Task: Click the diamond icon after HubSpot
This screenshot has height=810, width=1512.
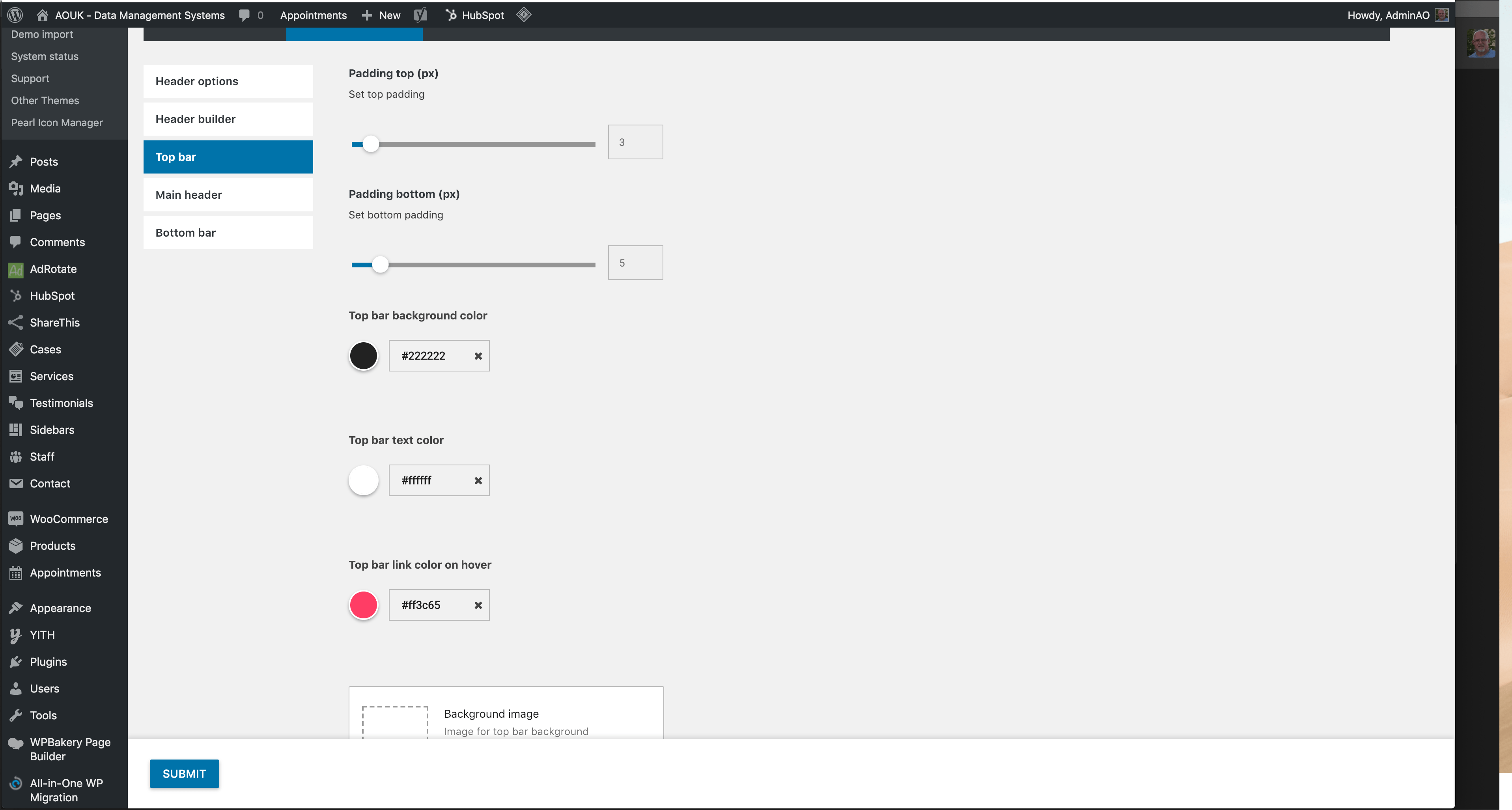Action: [524, 15]
